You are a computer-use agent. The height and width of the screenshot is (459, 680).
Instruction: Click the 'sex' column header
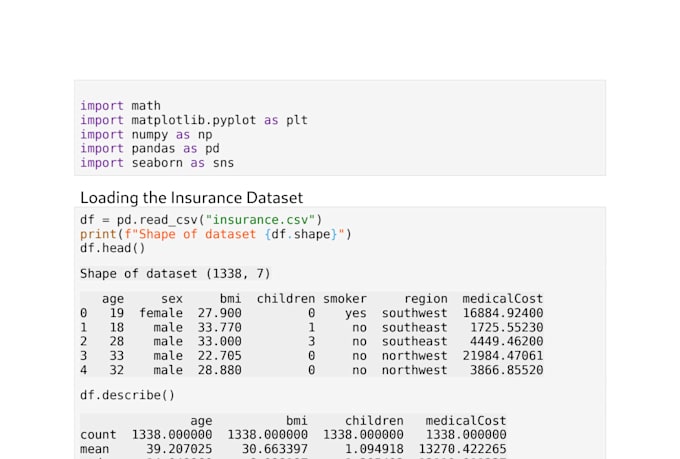point(172,299)
